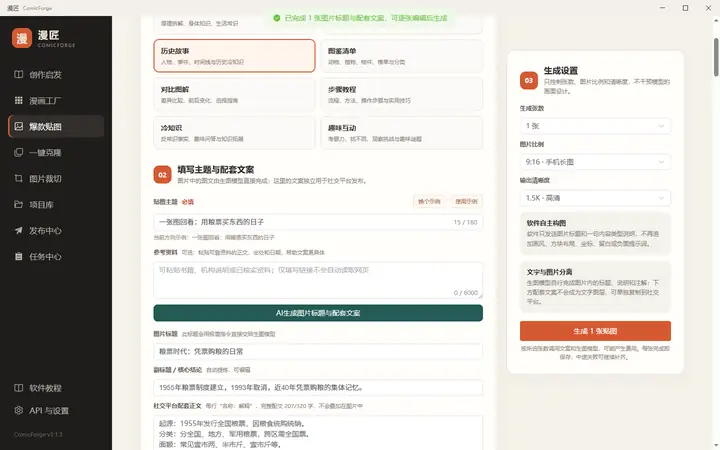Open the 生成张数 dropdown showing 1 张
Screen dimensions: 720x450
595,126
